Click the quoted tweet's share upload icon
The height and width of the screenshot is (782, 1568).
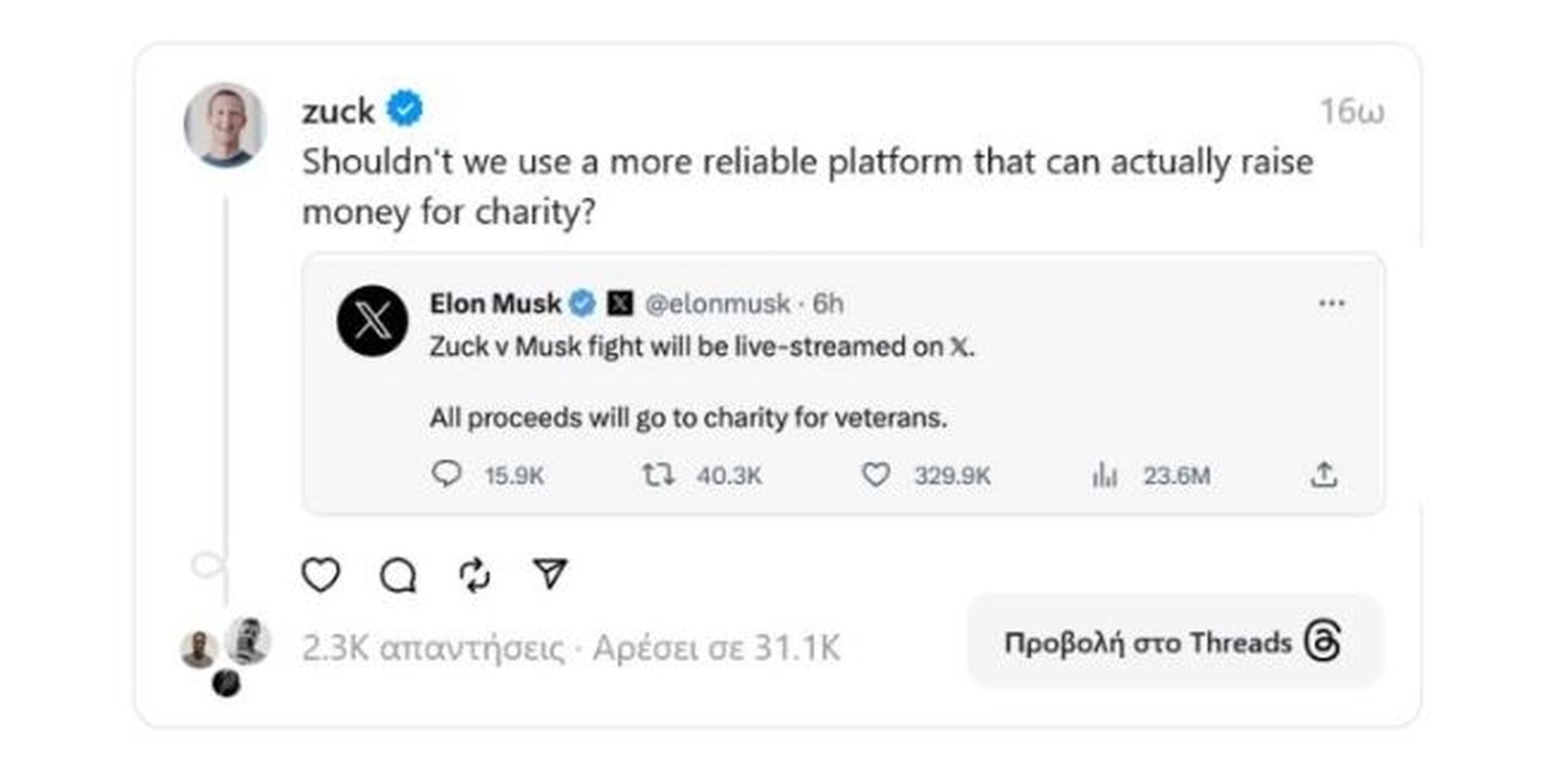[x=1324, y=474]
